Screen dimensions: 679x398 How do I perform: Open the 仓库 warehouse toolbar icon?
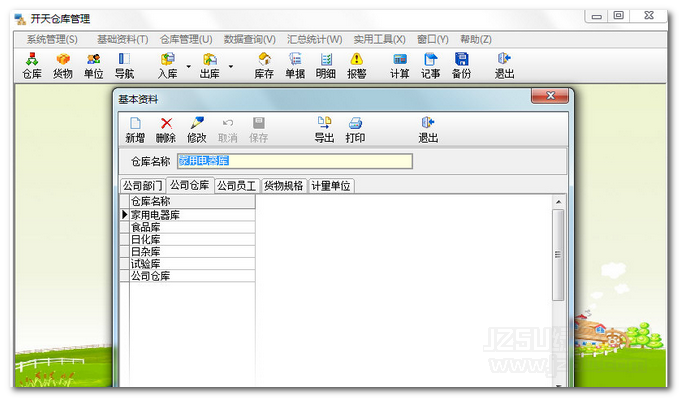(x=32, y=65)
